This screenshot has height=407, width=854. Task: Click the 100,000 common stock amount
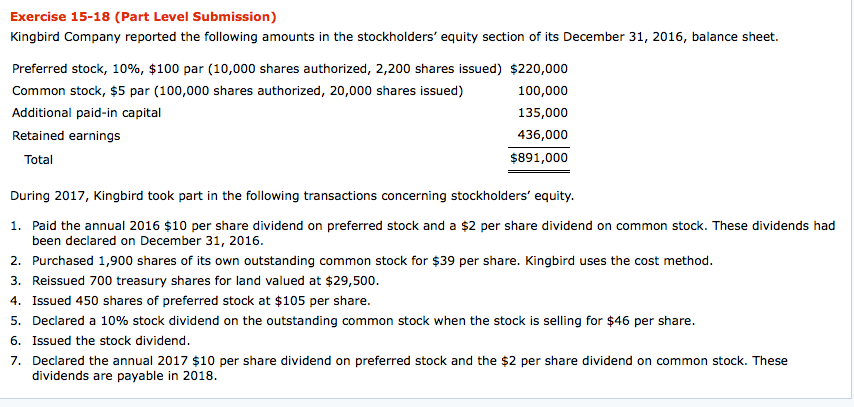click(x=544, y=91)
